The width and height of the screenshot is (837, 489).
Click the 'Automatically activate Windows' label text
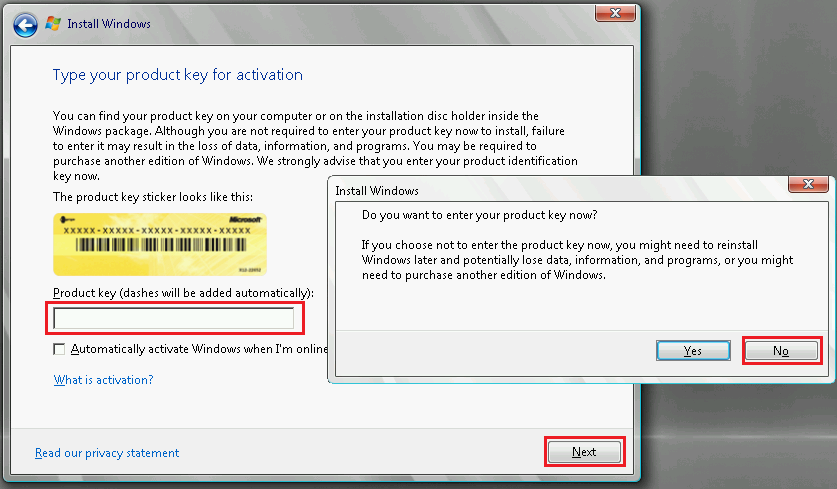200,349
